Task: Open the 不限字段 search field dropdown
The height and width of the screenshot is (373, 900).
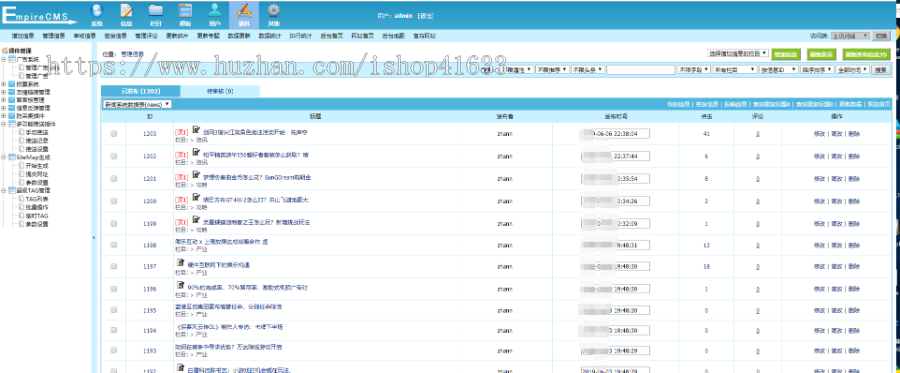Action: (693, 69)
